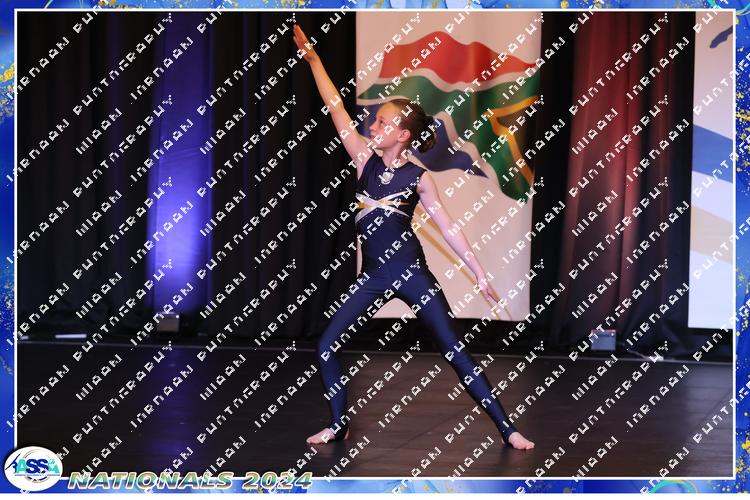Click the floor stage light at left
The image size is (750, 500).
168,324
